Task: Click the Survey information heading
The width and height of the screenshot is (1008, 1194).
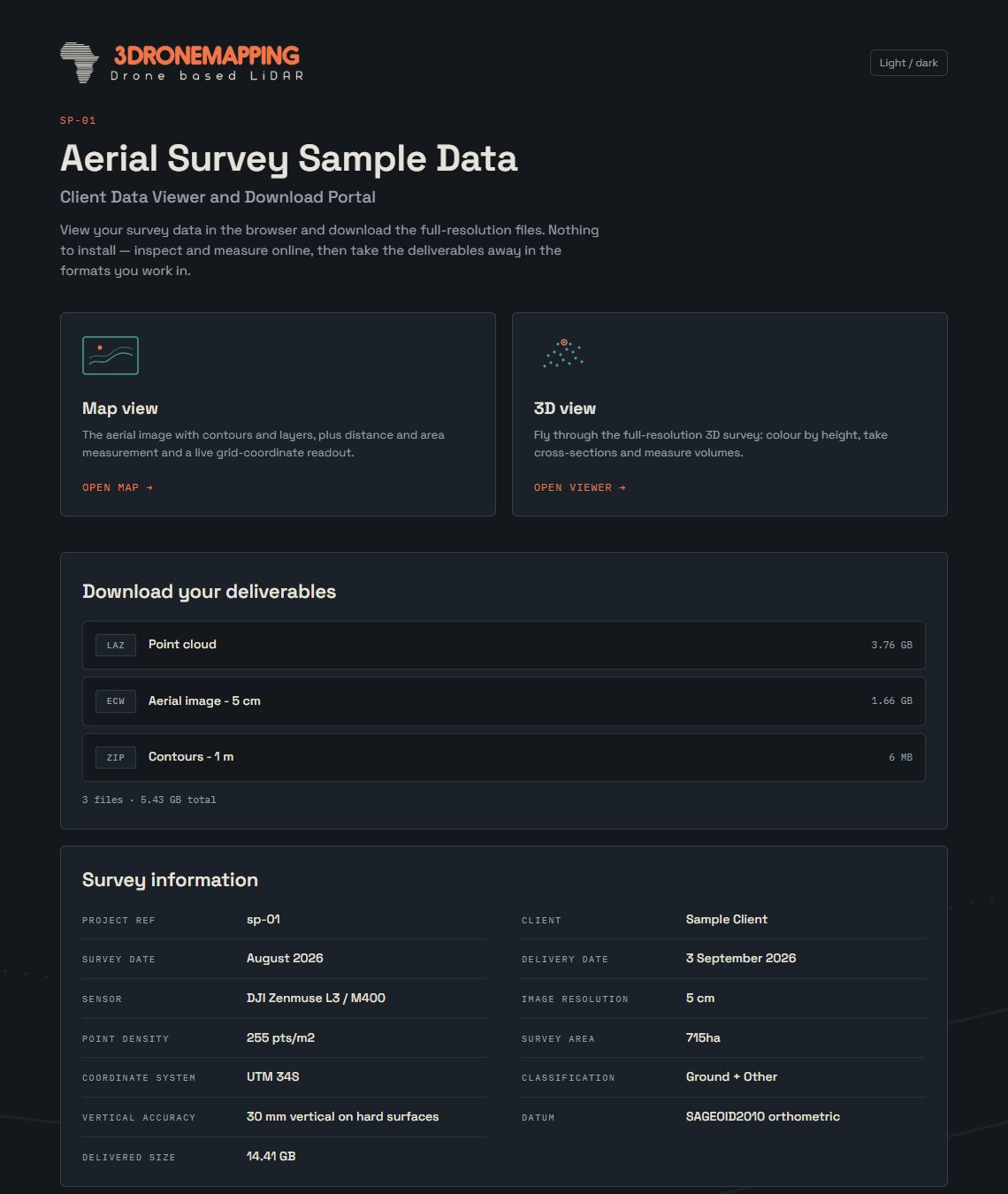Action: pyautogui.click(x=171, y=880)
